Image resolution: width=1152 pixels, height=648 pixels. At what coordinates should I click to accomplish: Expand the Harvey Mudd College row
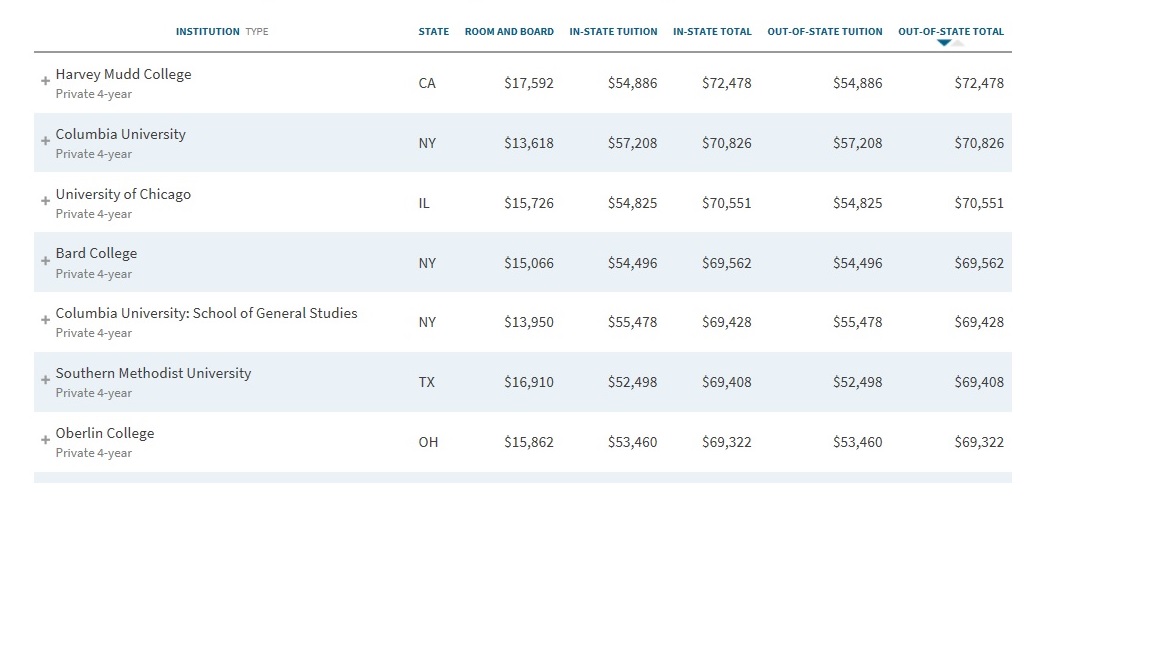(46, 81)
